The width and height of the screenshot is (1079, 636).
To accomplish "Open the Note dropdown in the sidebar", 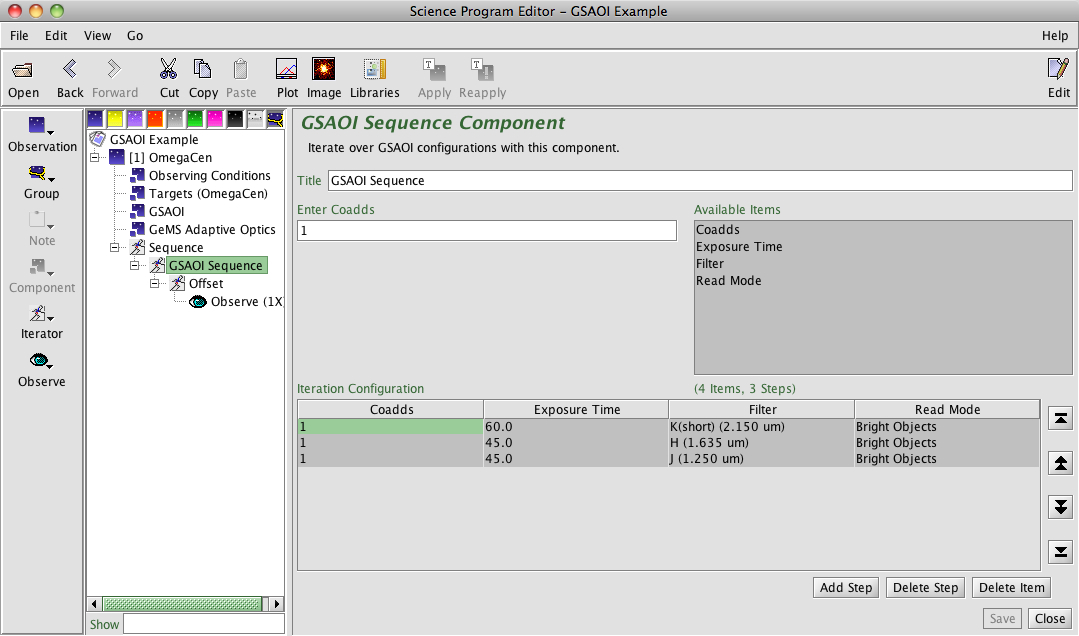I will 41,229.
